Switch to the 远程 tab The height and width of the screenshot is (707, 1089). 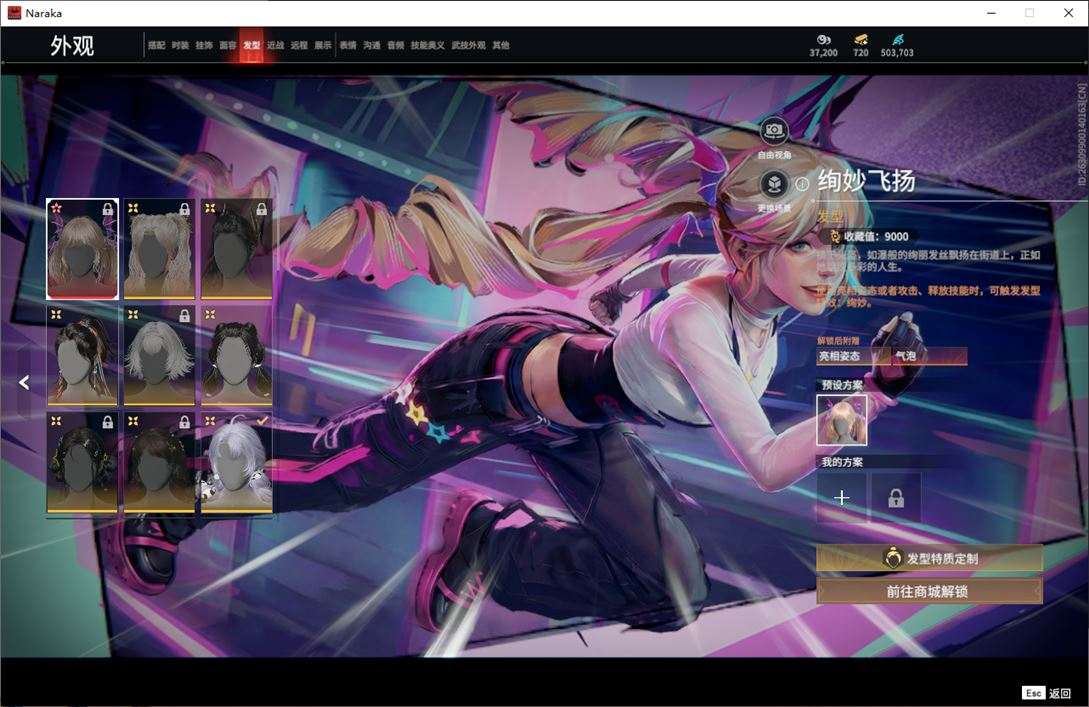tap(299, 45)
